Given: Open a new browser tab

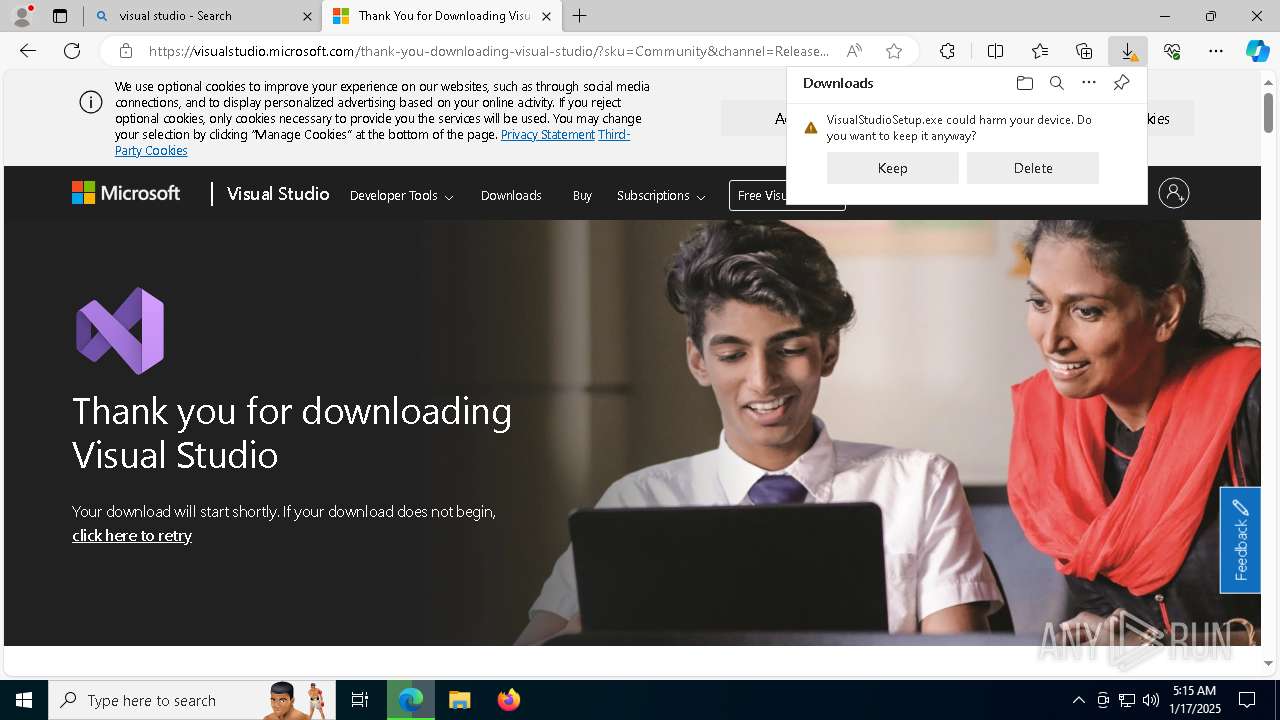Looking at the screenshot, I should [580, 16].
